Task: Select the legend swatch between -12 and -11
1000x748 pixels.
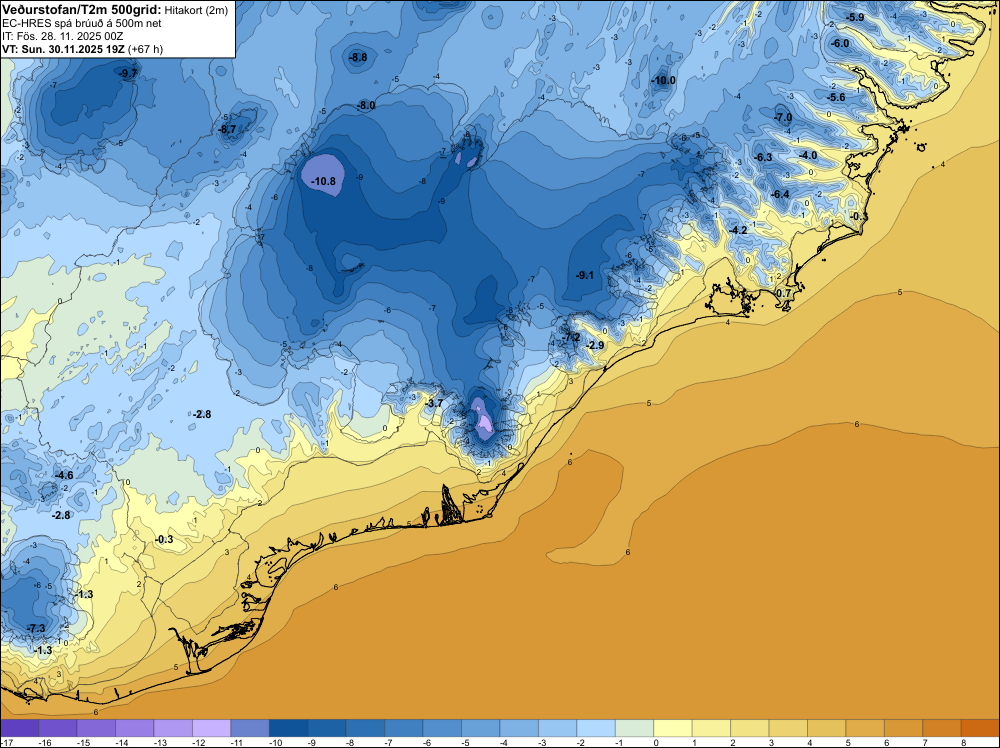Action: pyautogui.click(x=211, y=728)
